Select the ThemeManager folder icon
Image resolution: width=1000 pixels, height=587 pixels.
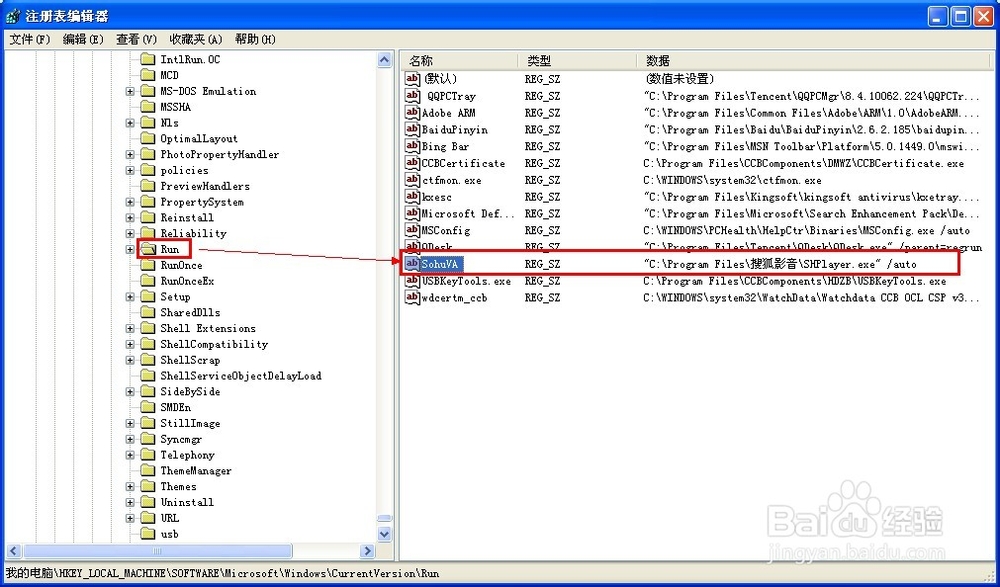point(148,471)
